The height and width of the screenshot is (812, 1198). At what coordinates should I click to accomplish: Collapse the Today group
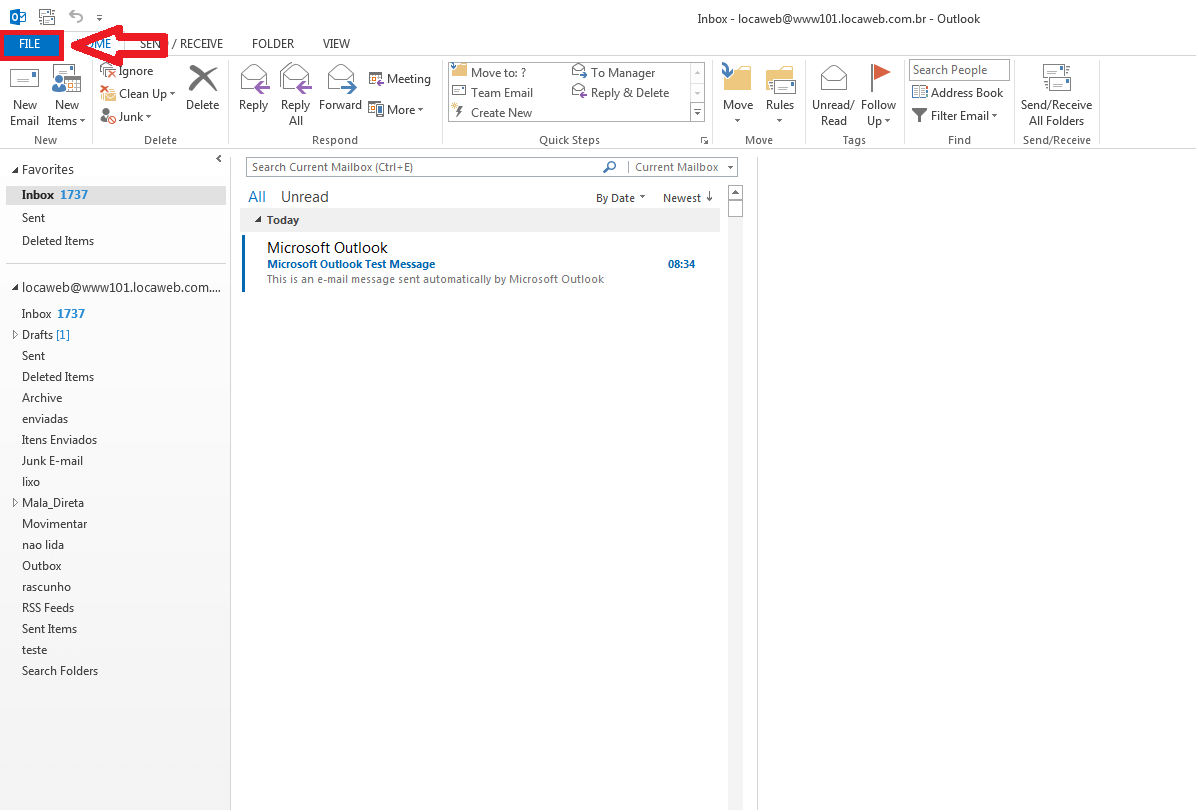(x=258, y=220)
